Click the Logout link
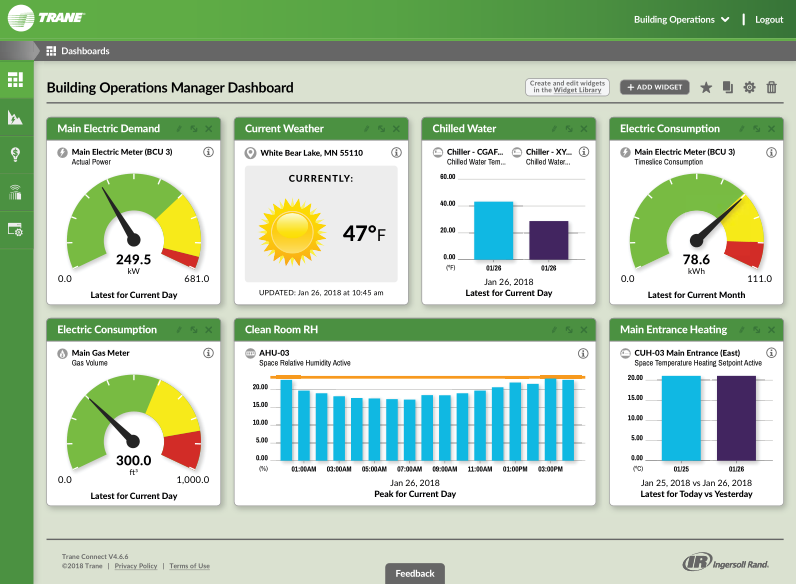Viewport: 796px width, 584px height. pos(769,19)
